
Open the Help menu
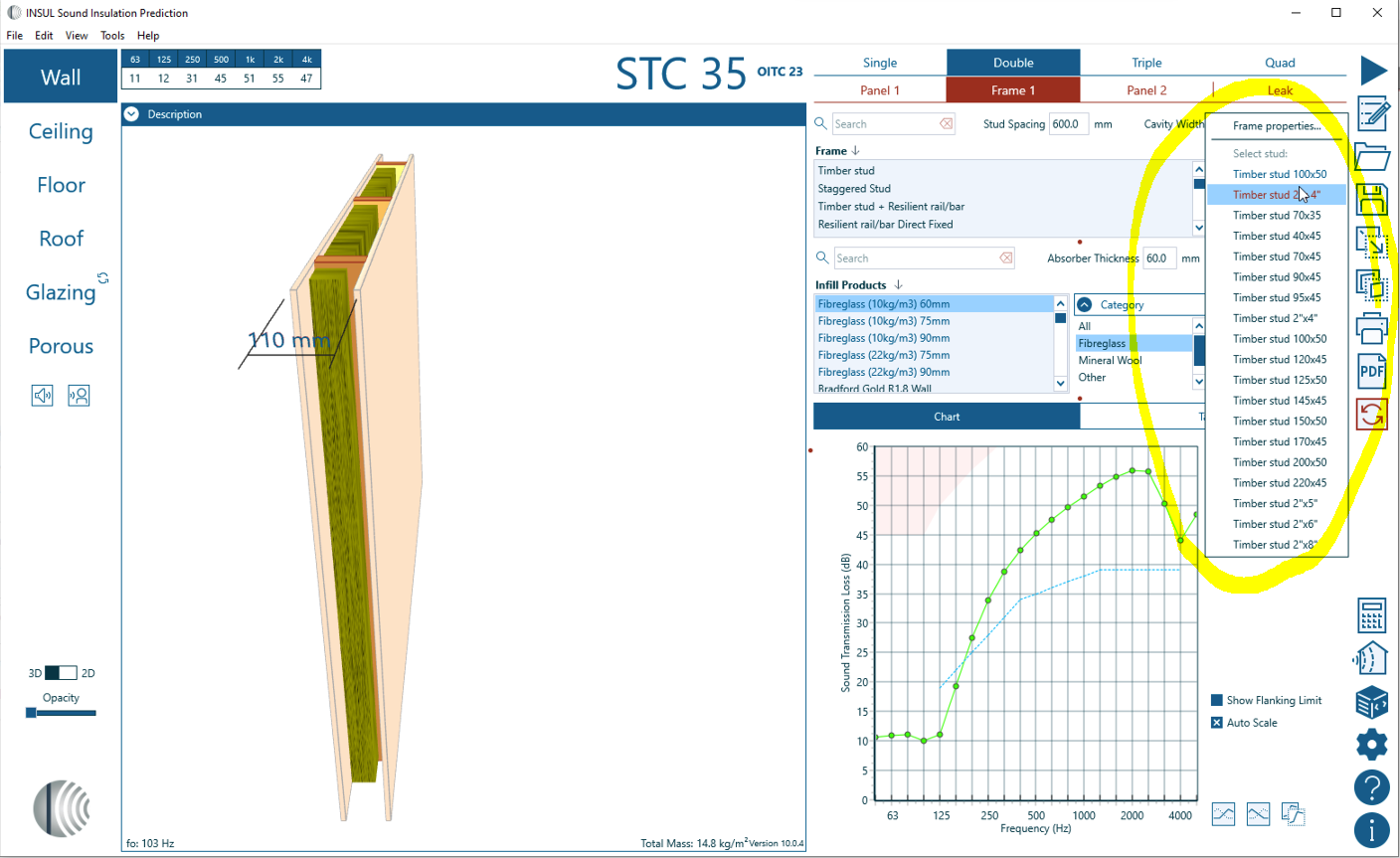[148, 35]
